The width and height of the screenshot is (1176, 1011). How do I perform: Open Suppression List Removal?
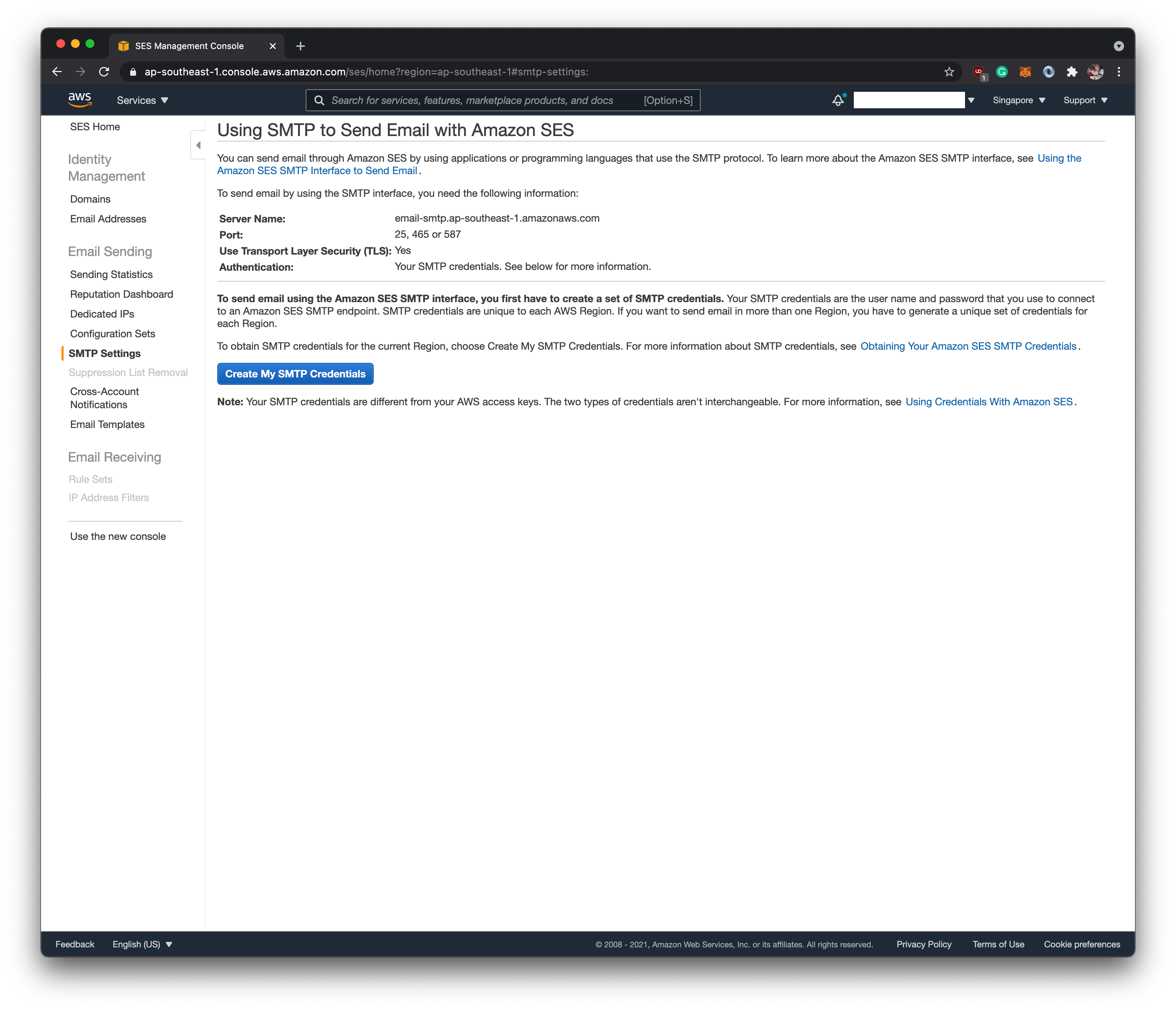click(x=128, y=373)
